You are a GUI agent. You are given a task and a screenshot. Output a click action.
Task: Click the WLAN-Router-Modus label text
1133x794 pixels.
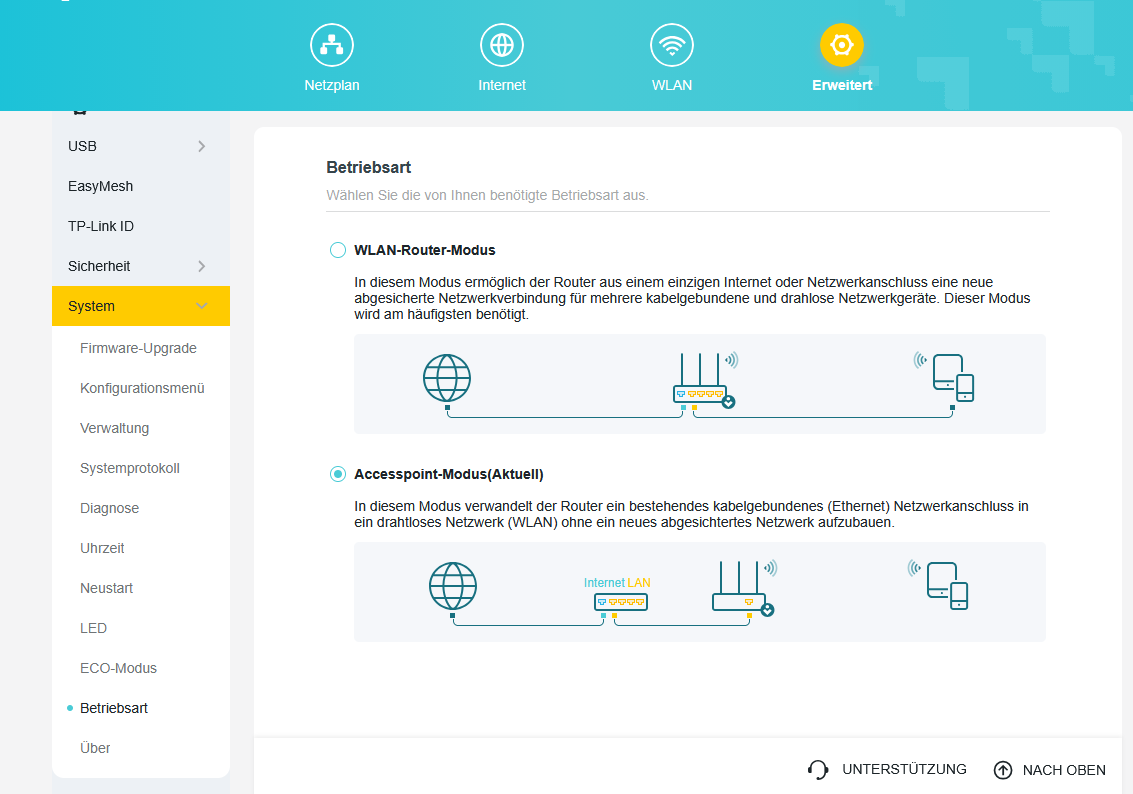[x=425, y=250]
